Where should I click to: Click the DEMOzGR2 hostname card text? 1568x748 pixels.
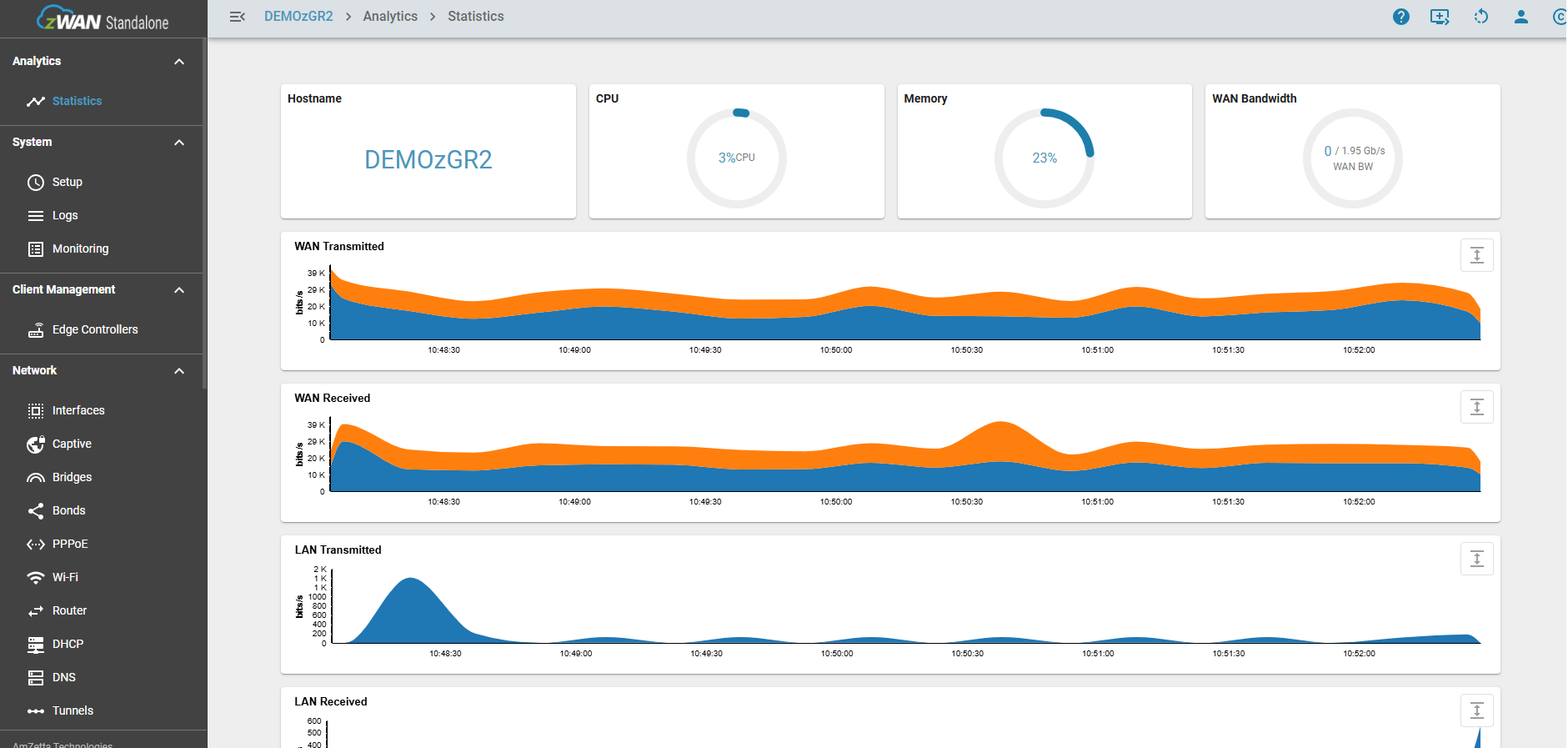click(428, 159)
